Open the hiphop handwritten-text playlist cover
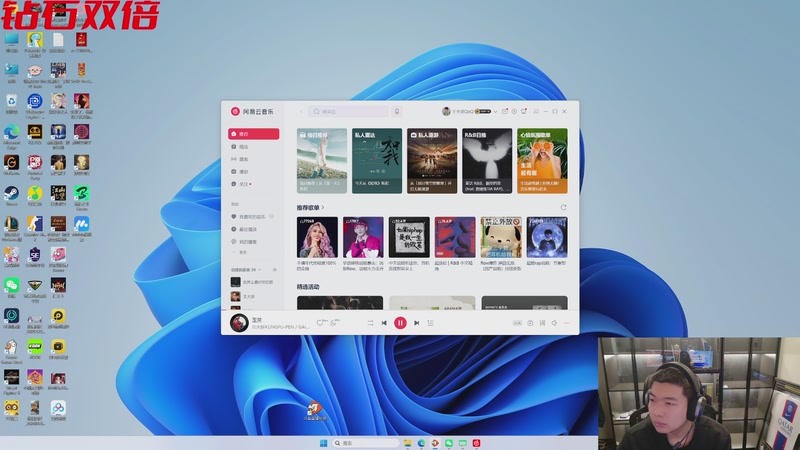This screenshot has width=800, height=450. click(409, 237)
